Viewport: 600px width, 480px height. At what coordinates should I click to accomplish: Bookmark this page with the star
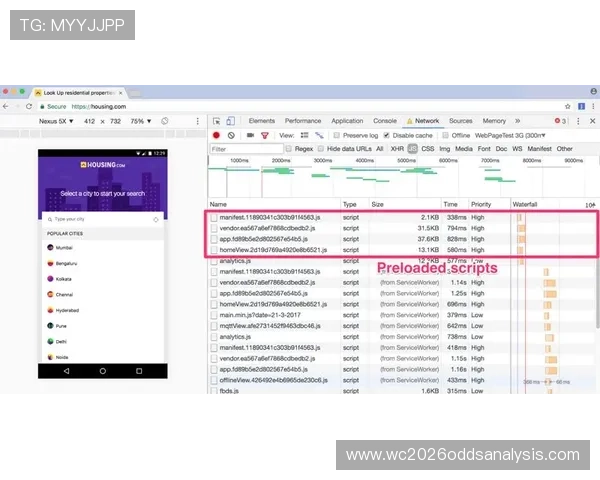tap(568, 106)
